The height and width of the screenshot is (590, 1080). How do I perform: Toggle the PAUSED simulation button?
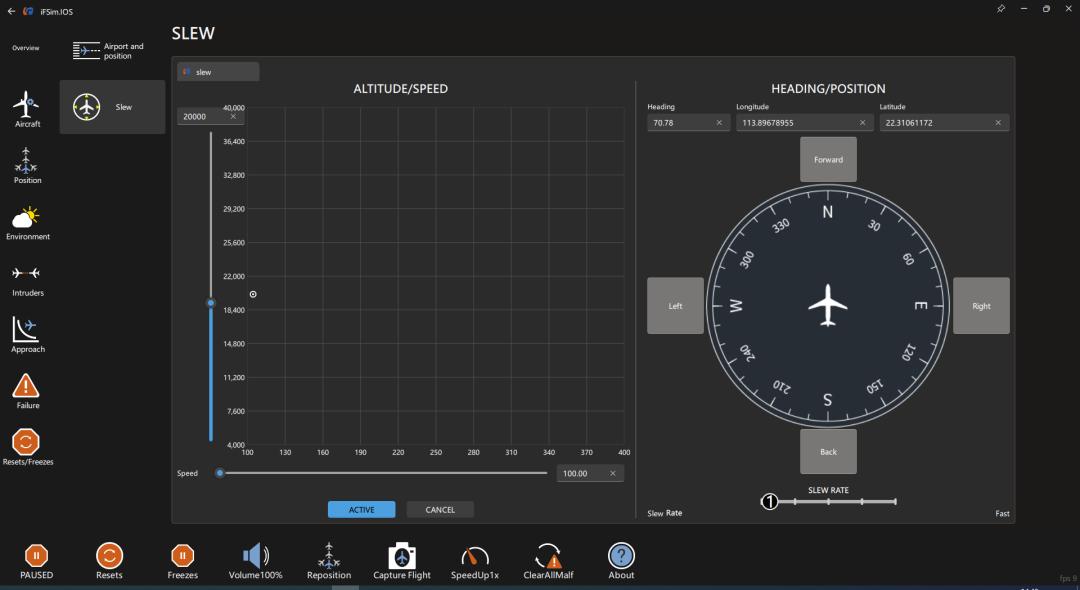click(x=36, y=556)
